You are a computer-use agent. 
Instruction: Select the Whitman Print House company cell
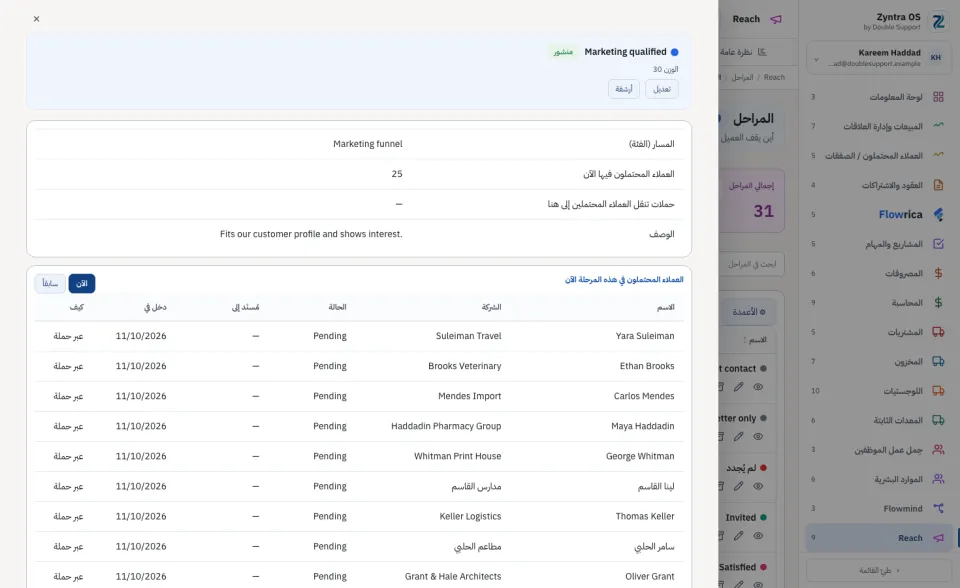coord(457,456)
